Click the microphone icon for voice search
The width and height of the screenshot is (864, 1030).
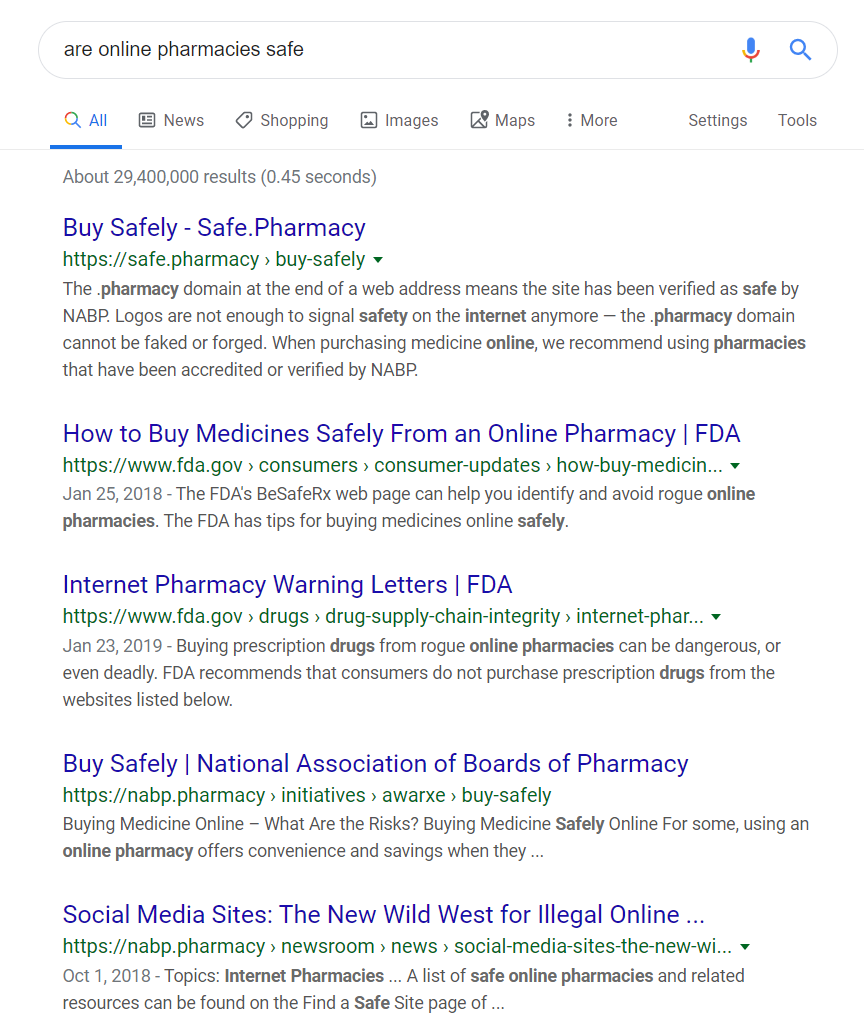751,50
